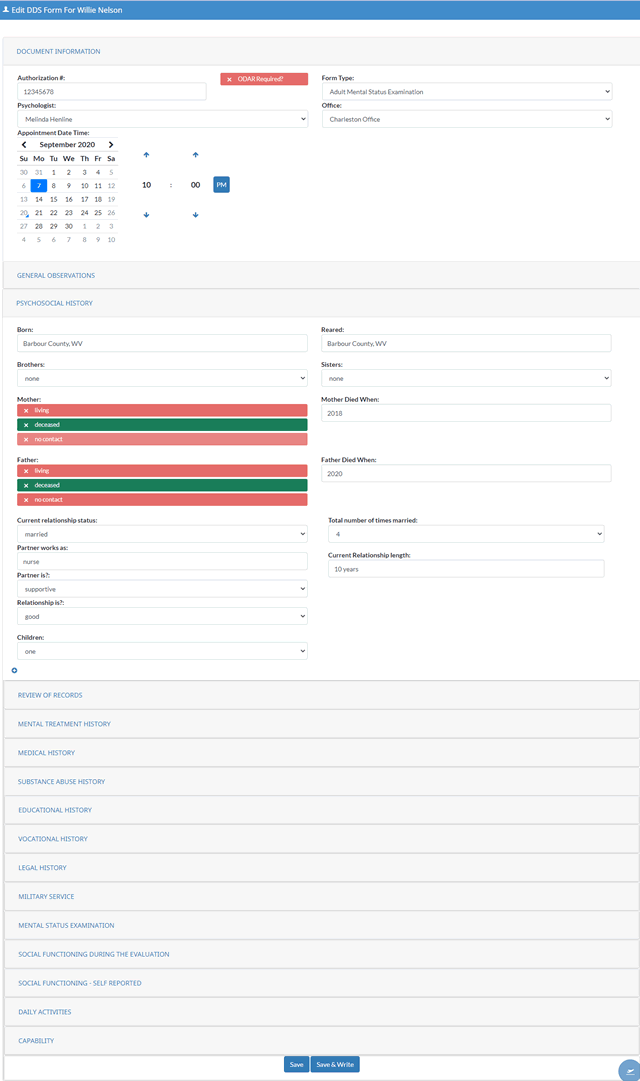Click the Save button
The image size is (640, 1081).
[296, 1064]
